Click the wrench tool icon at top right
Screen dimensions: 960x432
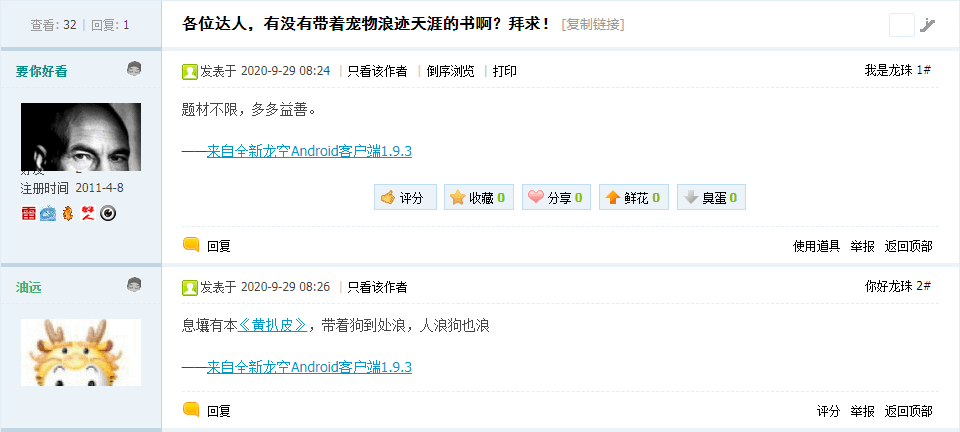(x=928, y=25)
